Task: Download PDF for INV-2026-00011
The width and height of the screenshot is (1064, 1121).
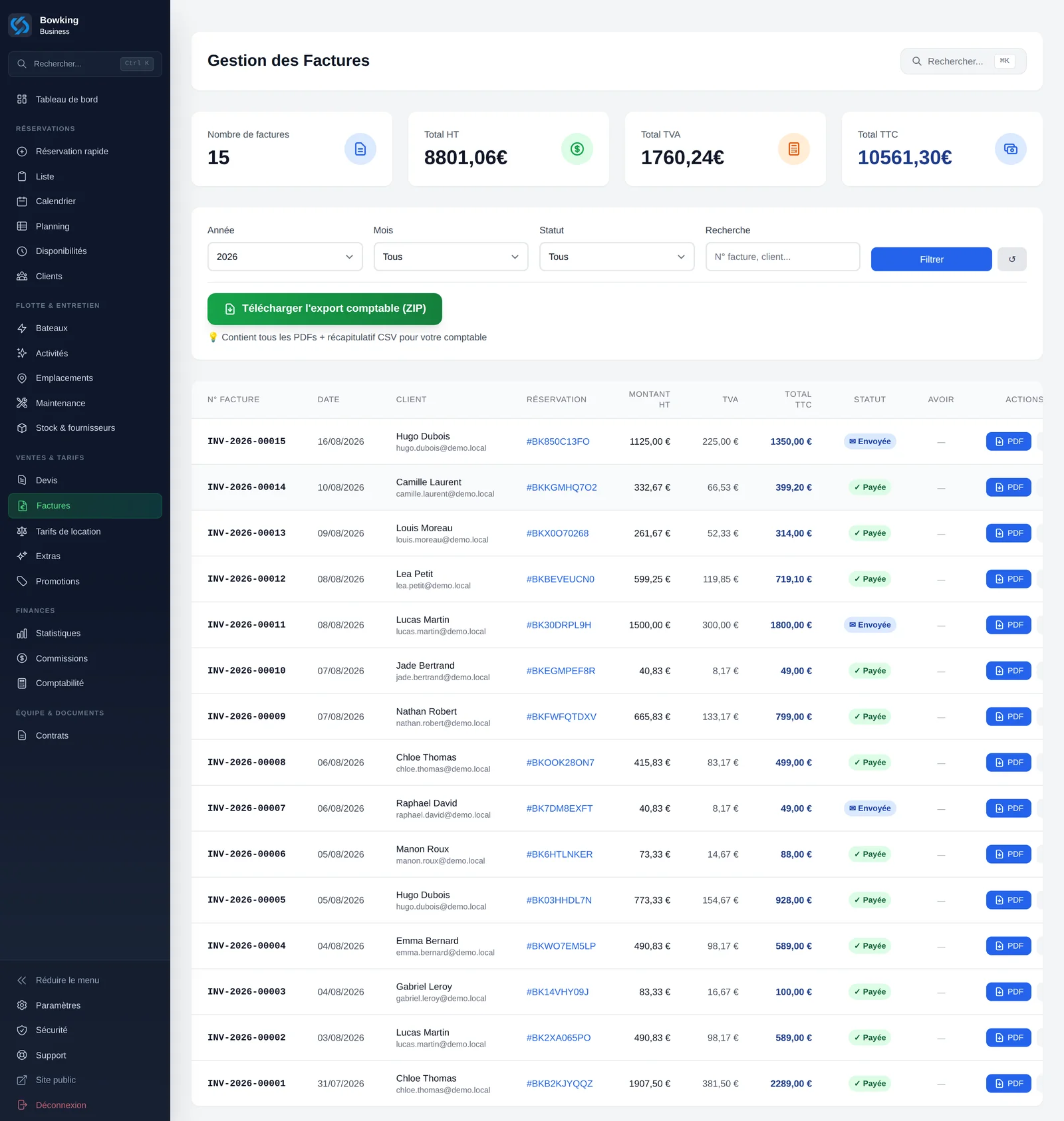Action: 1008,625
